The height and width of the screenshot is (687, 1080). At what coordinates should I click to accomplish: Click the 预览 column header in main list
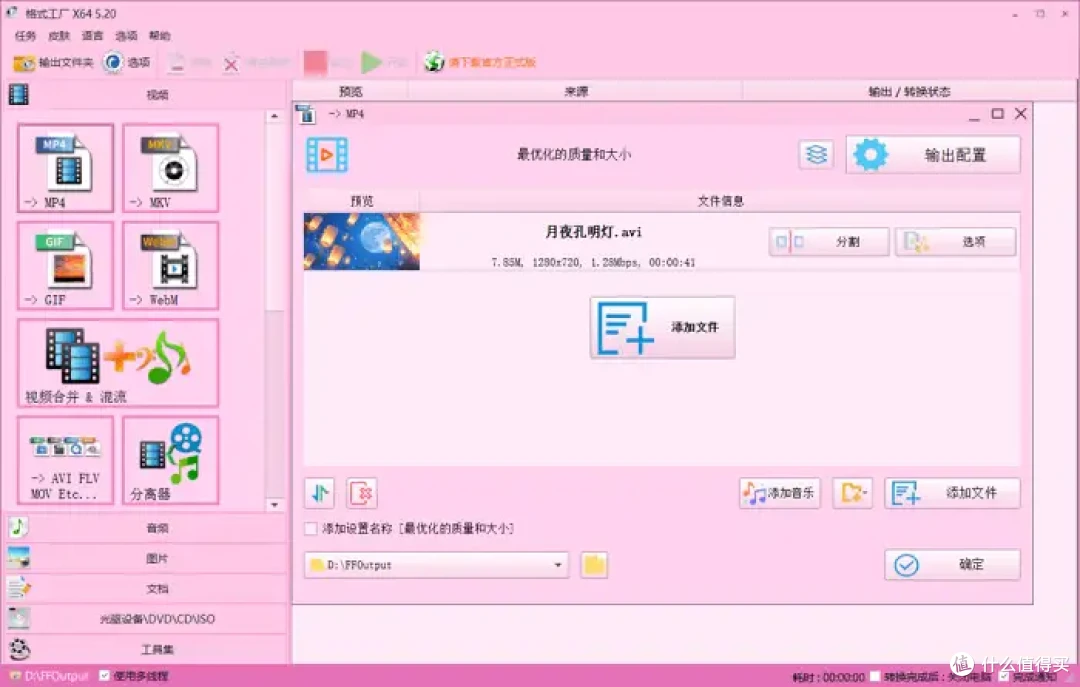(351, 91)
